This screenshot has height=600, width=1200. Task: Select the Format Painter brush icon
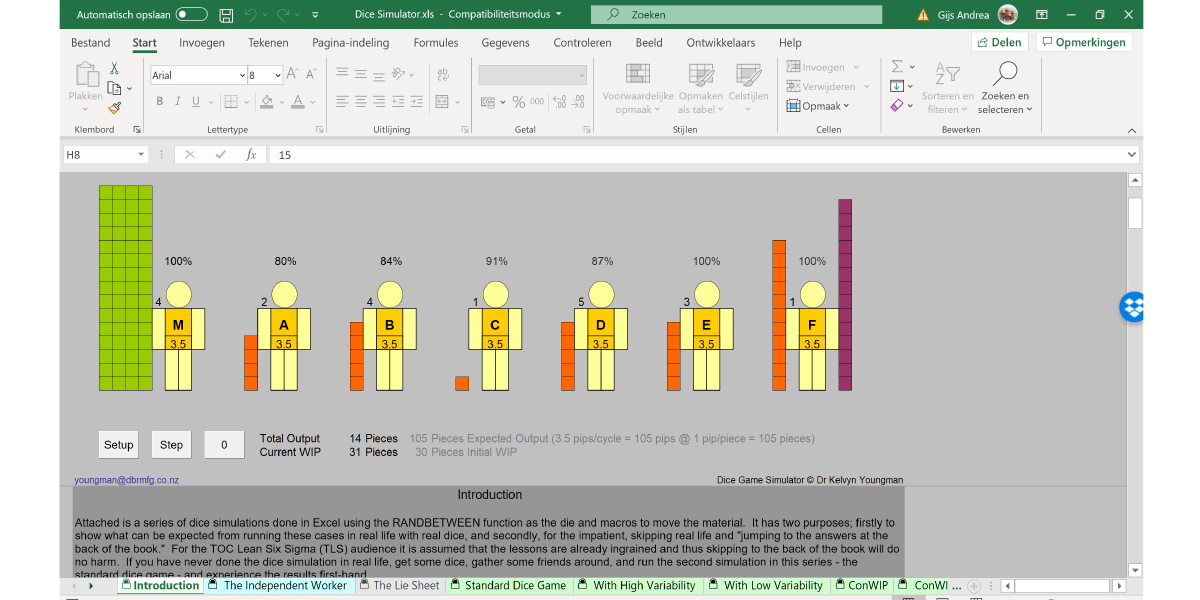point(114,107)
